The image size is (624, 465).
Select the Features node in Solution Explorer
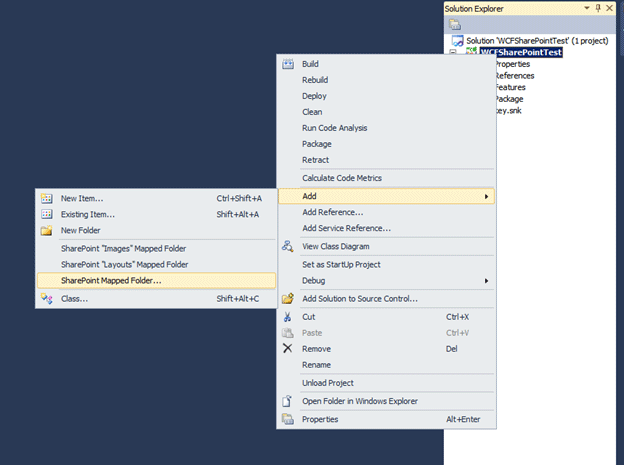coord(511,87)
